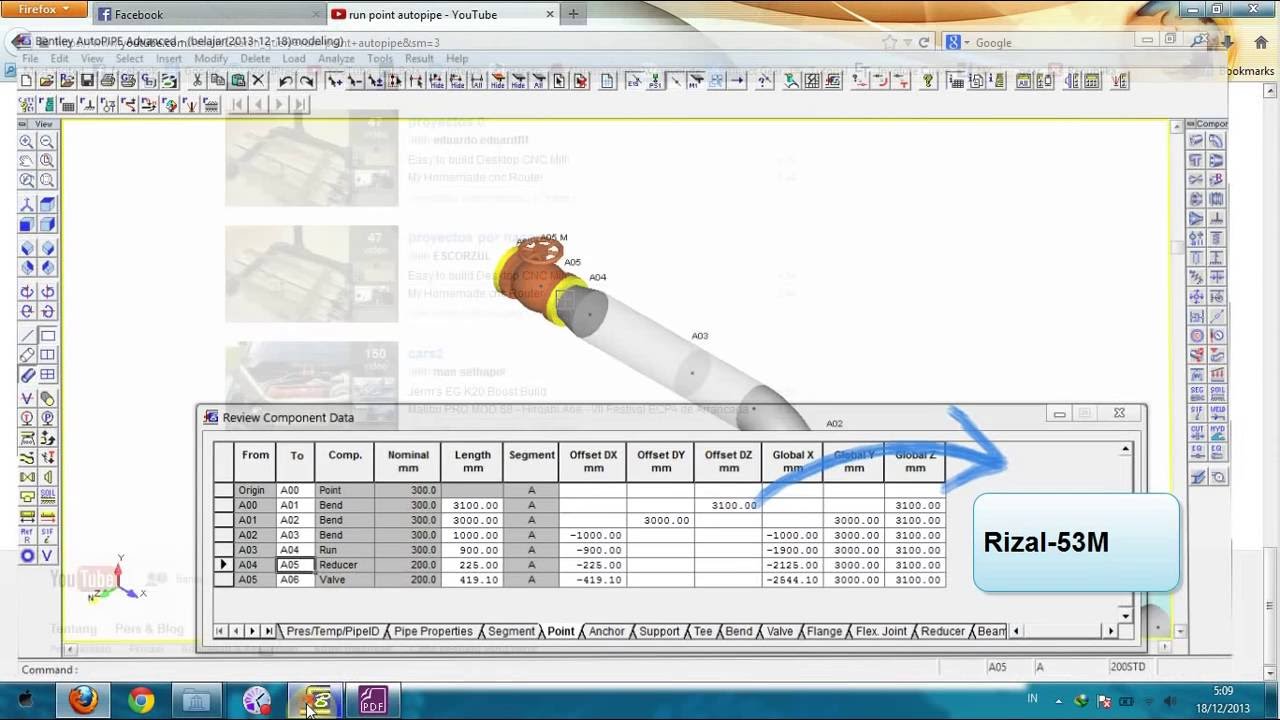Open Google Chrome from the taskbar
Screen dimensions: 1280x720
click(141, 700)
